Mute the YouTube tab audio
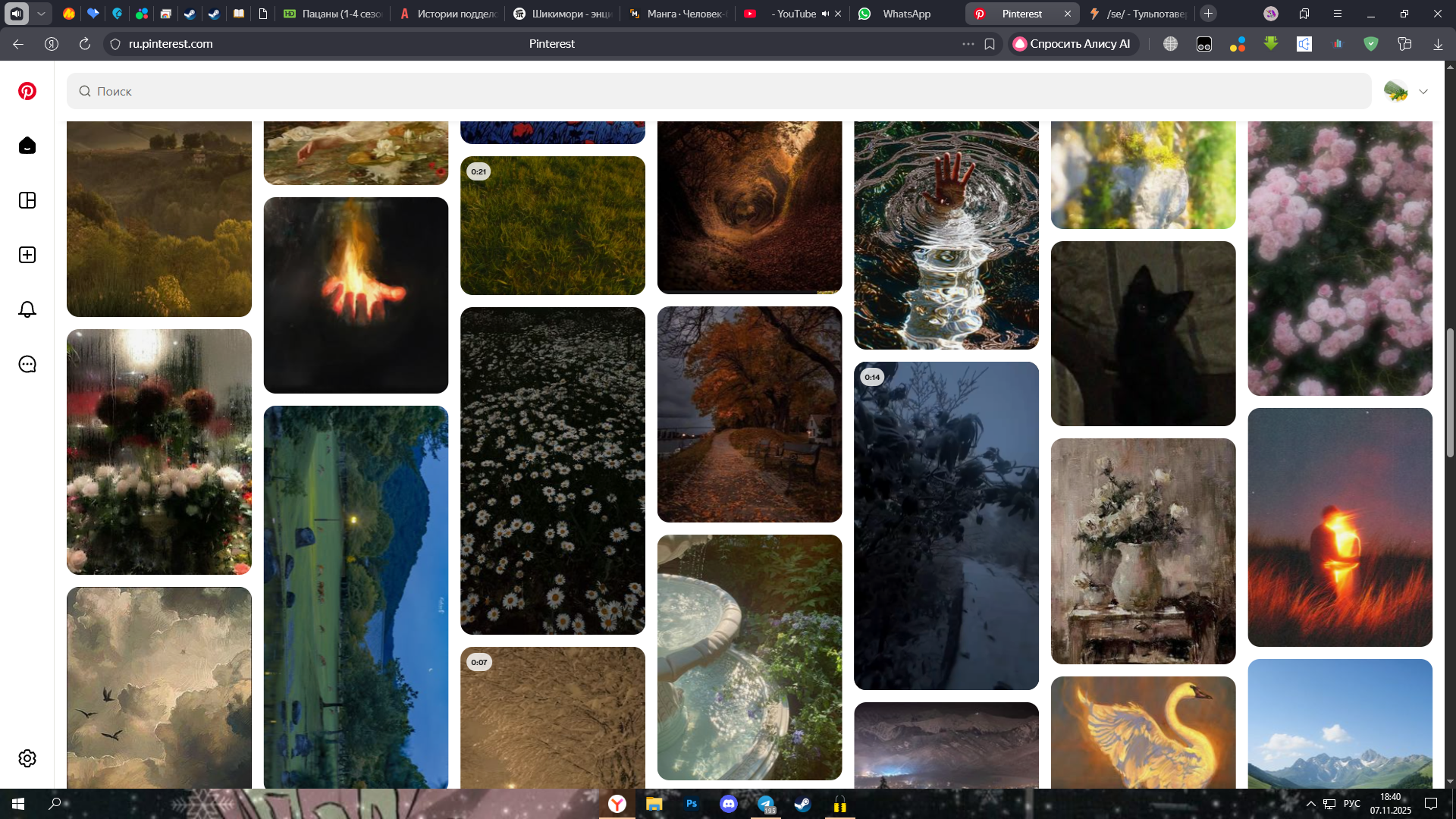The height and width of the screenshot is (819, 1456). [x=825, y=14]
